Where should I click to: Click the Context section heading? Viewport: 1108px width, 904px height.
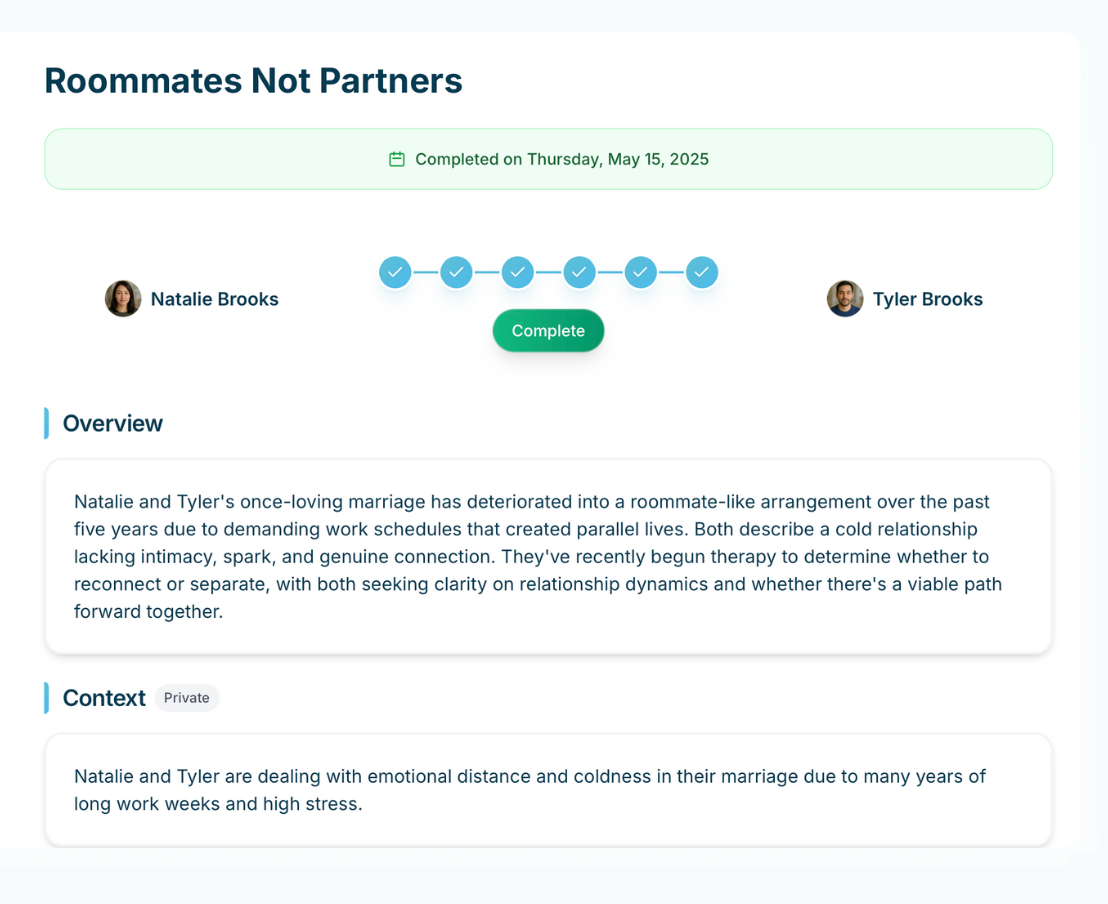tap(104, 698)
